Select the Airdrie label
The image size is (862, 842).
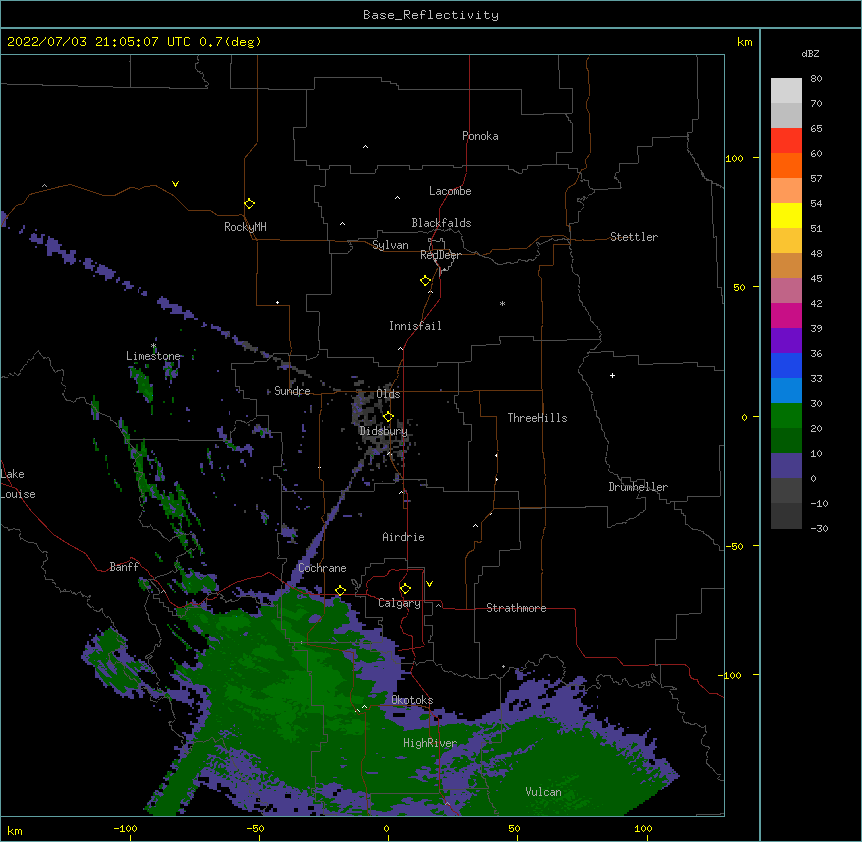[403, 537]
